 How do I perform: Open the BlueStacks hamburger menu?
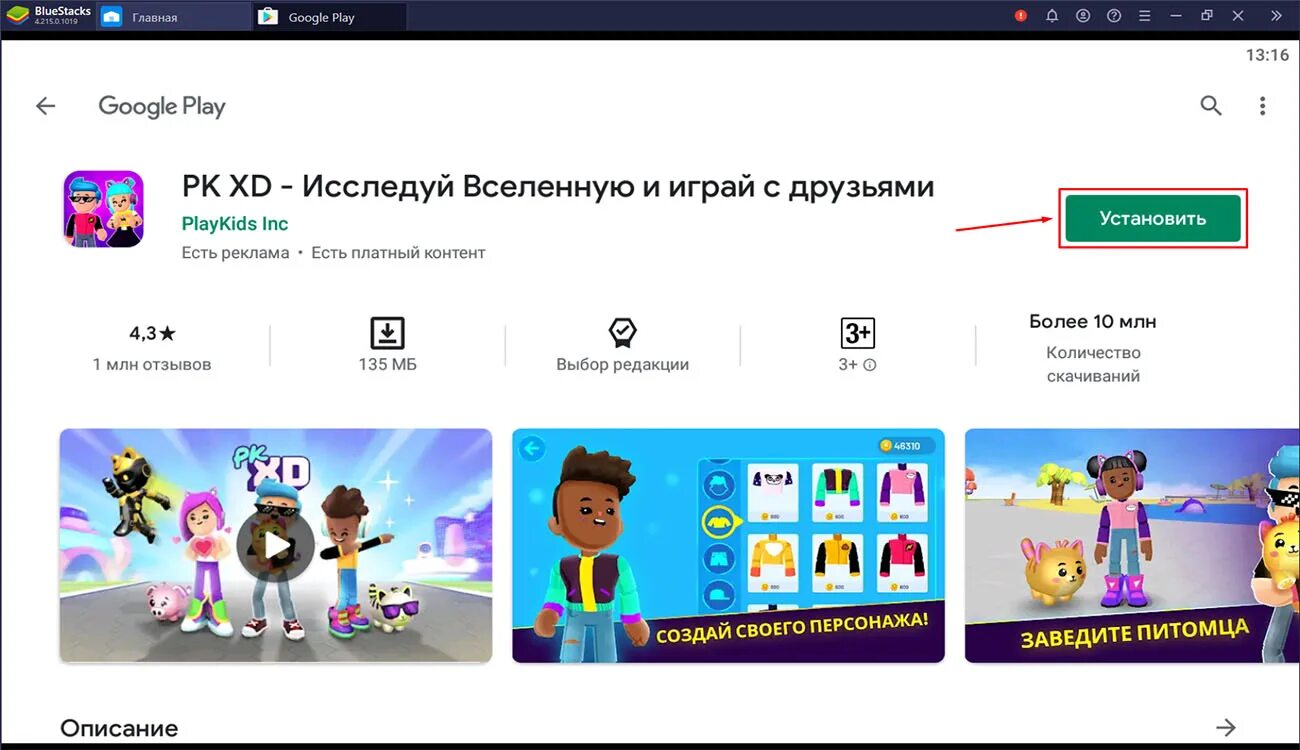point(1145,16)
